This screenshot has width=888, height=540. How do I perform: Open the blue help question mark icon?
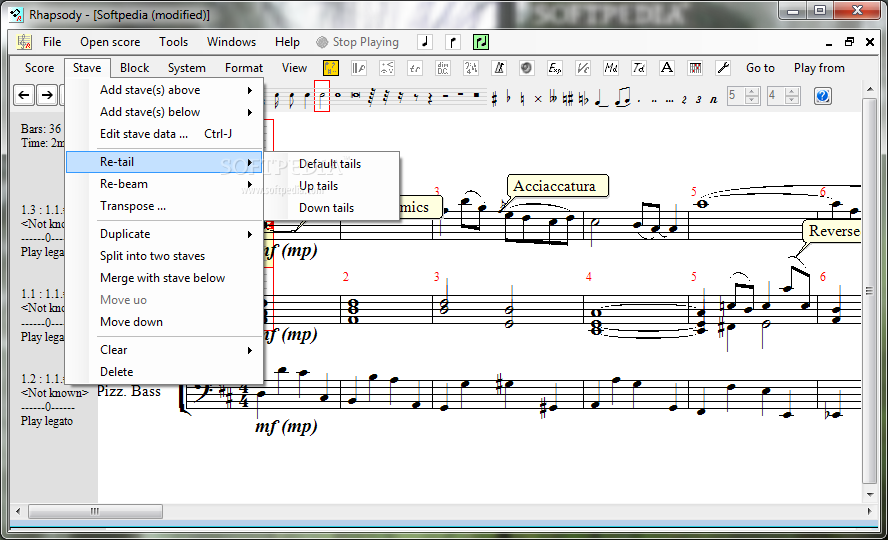pos(822,96)
